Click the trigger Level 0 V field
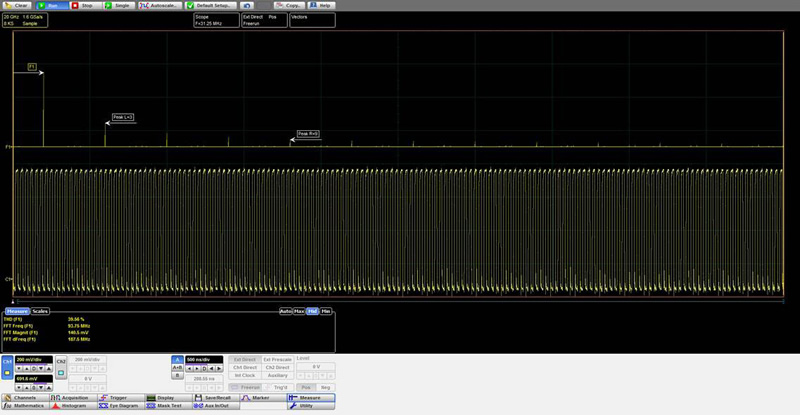The height and width of the screenshot is (415, 800). [316, 367]
